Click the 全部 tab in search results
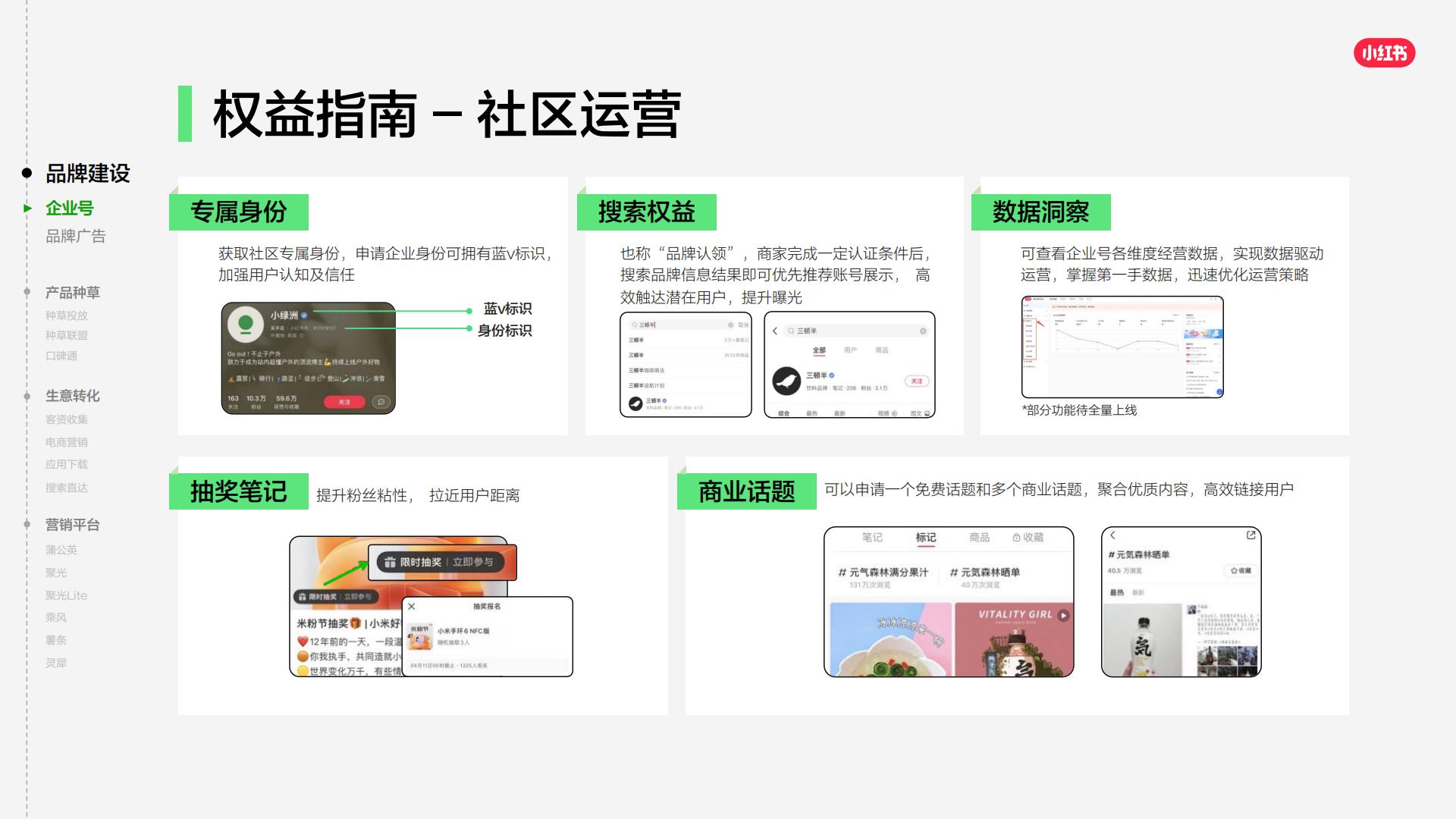Image resolution: width=1456 pixels, height=819 pixels. 819,350
